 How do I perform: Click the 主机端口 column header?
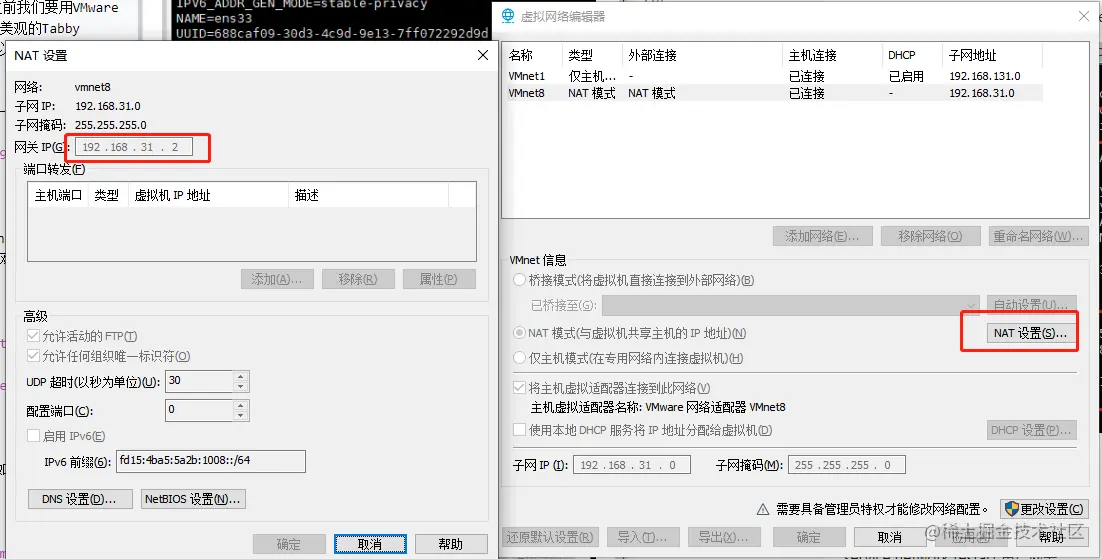[x=59, y=195]
